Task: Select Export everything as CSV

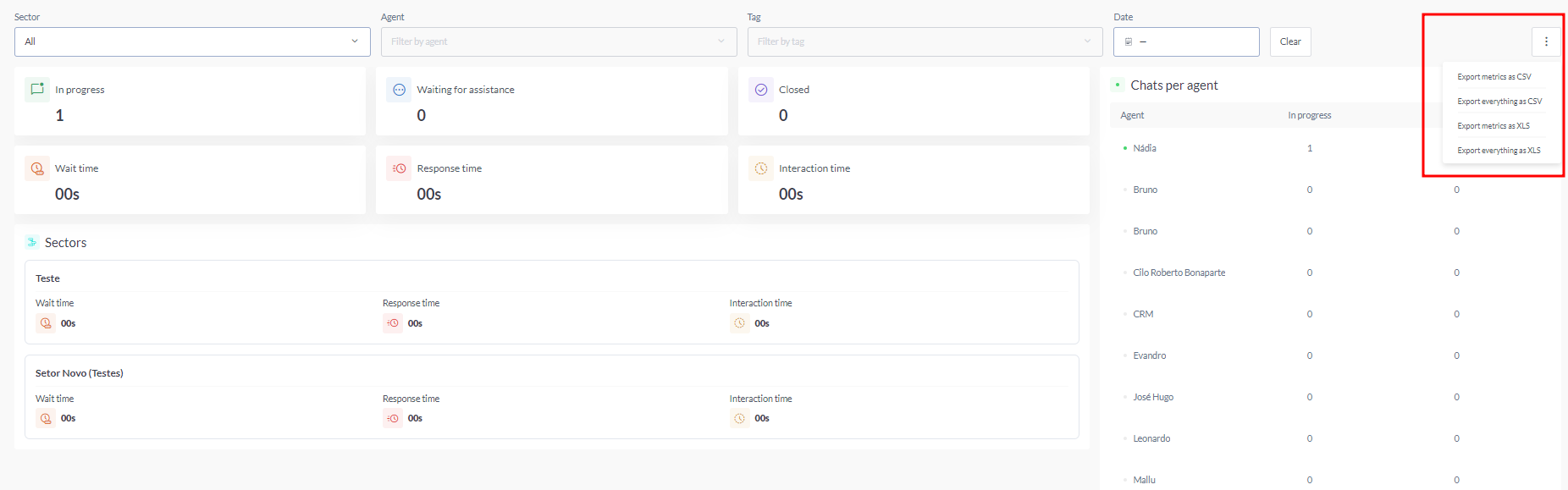Action: pos(1499,102)
